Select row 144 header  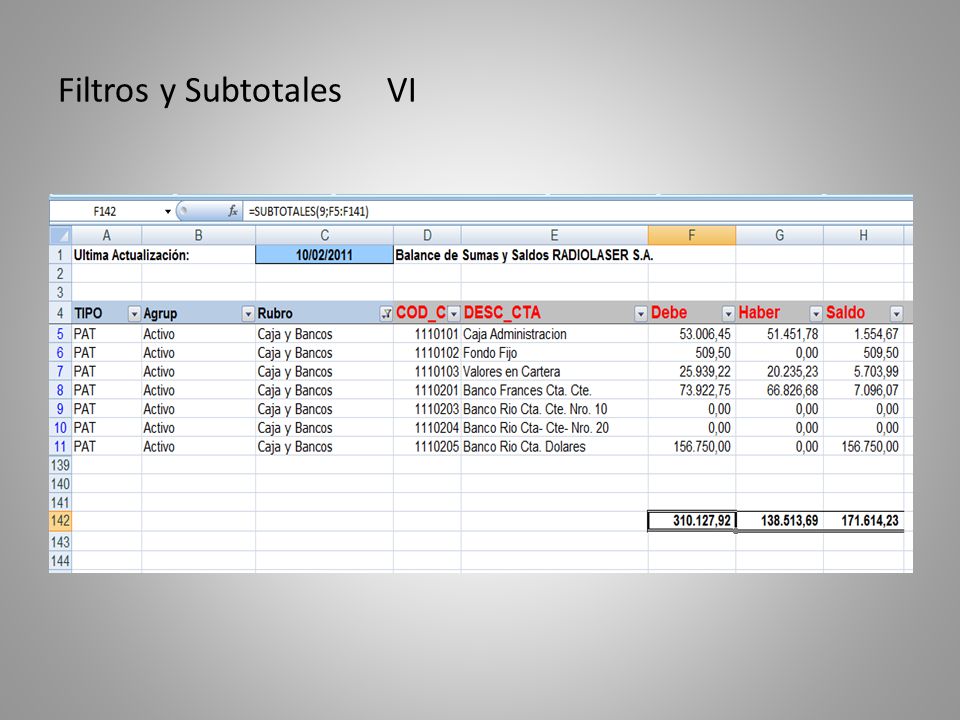[x=60, y=561]
